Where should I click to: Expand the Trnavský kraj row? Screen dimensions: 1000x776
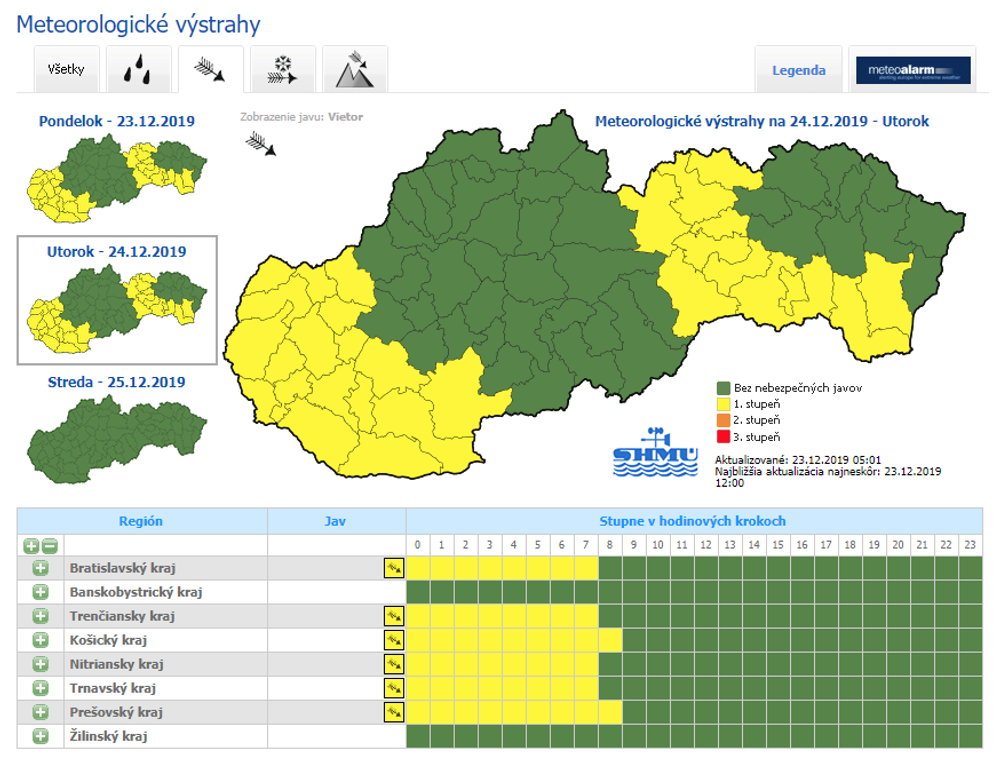pos(40,688)
